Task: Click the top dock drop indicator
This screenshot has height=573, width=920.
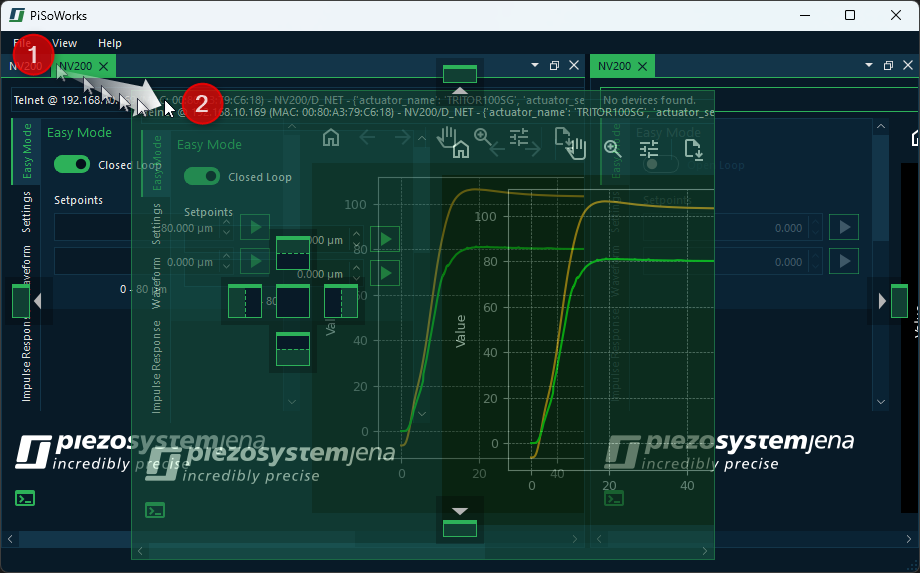Action: tap(460, 74)
